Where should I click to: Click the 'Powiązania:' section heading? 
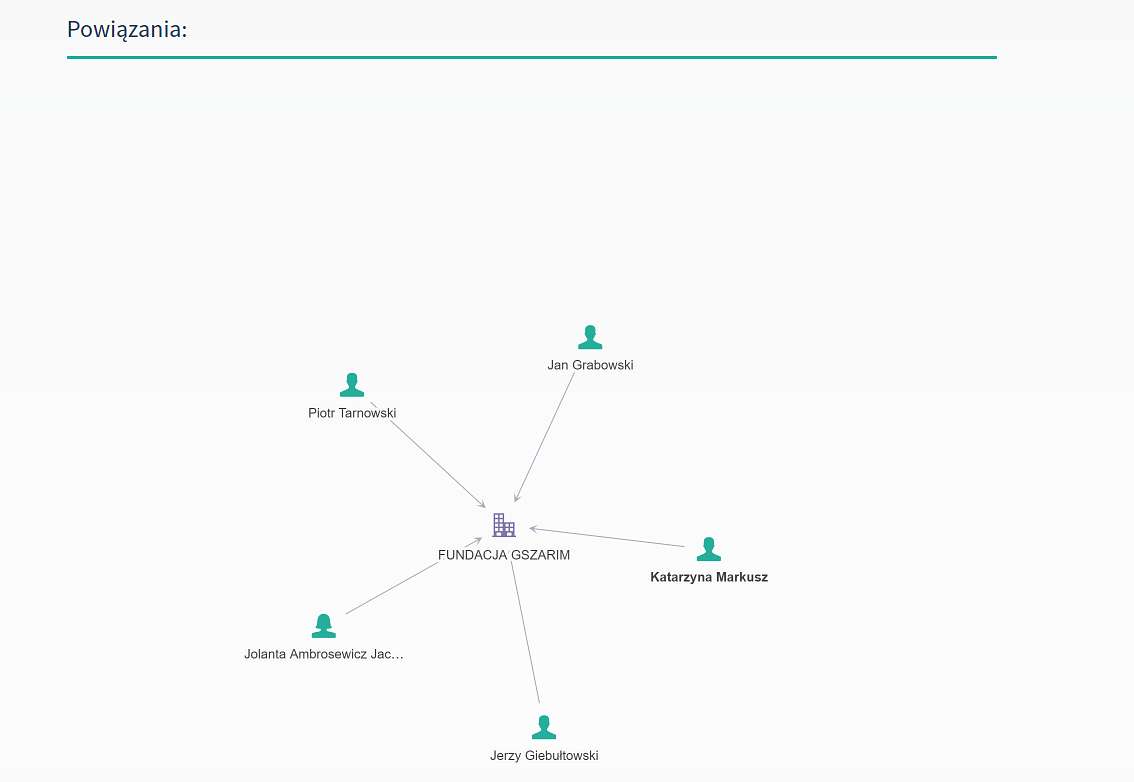tap(127, 30)
